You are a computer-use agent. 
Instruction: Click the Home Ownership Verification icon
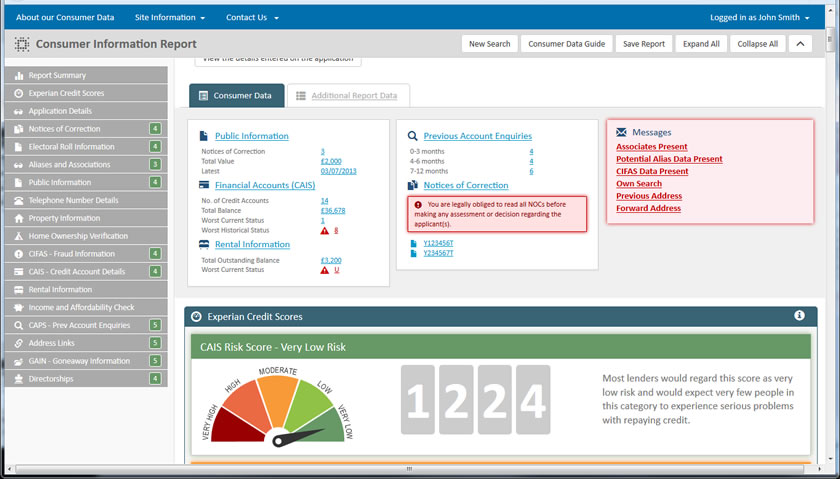19,236
